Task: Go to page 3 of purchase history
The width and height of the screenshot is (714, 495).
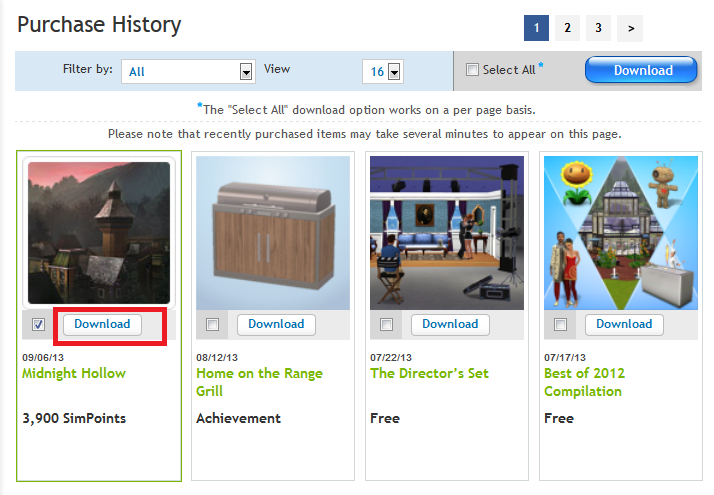Action: [598, 28]
